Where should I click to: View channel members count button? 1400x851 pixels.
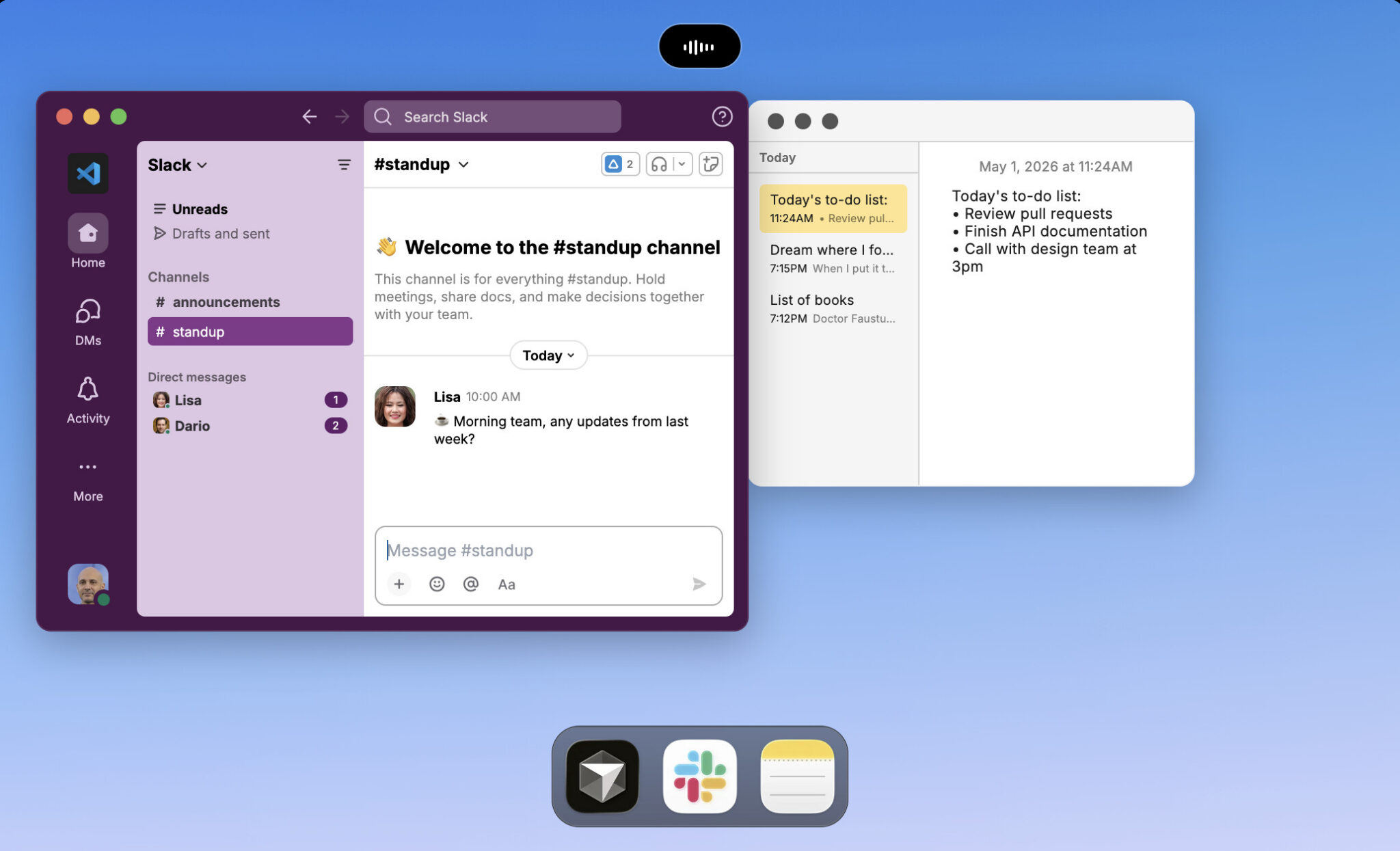620,164
